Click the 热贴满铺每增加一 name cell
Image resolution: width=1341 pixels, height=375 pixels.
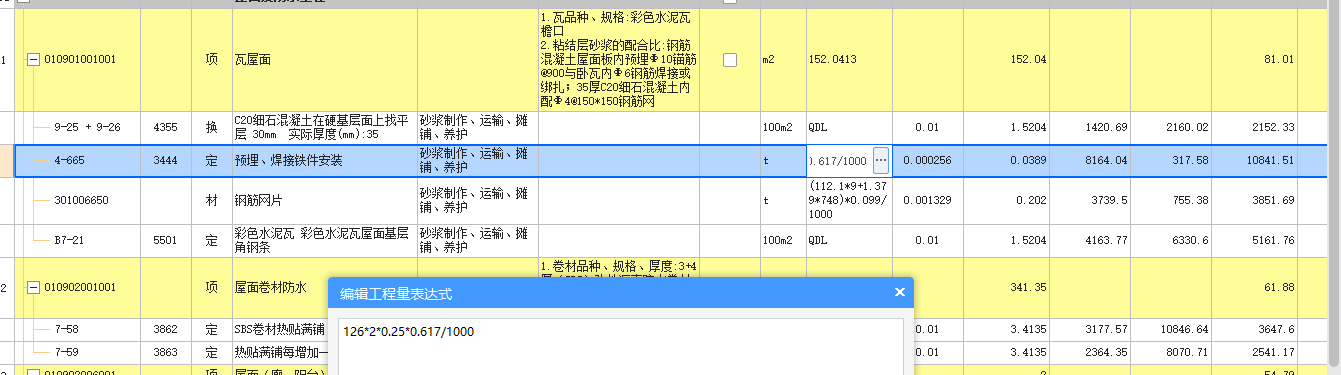[280, 352]
